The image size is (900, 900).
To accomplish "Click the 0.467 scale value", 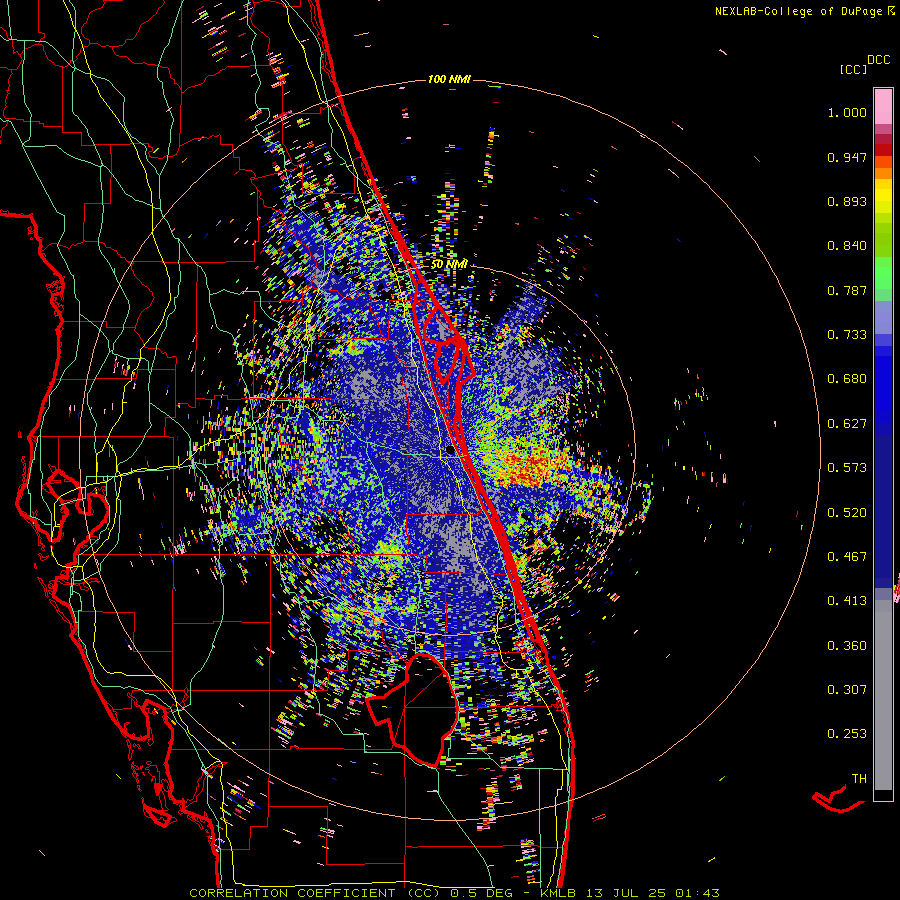I will 847,557.
